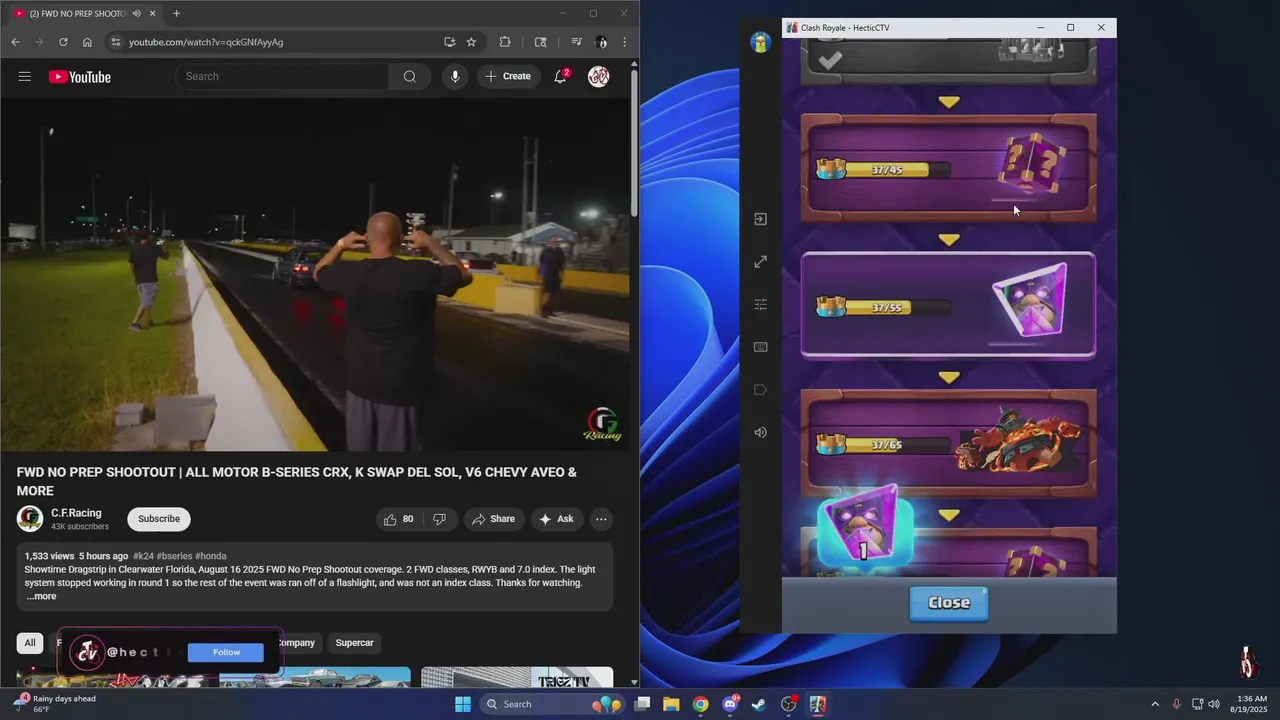Viewport: 1280px width, 720px height.
Task: Click the 37/65 crown progress bar
Action: tap(885, 445)
